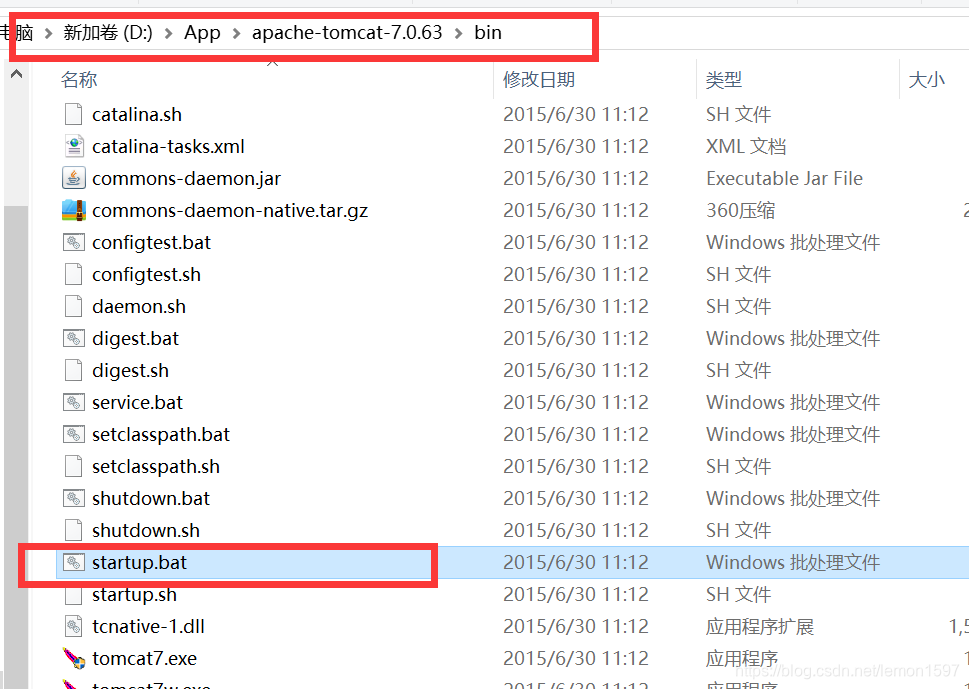Image resolution: width=969 pixels, height=689 pixels.
Task: Click the setclasspath.sh file icon
Action: coord(74,467)
